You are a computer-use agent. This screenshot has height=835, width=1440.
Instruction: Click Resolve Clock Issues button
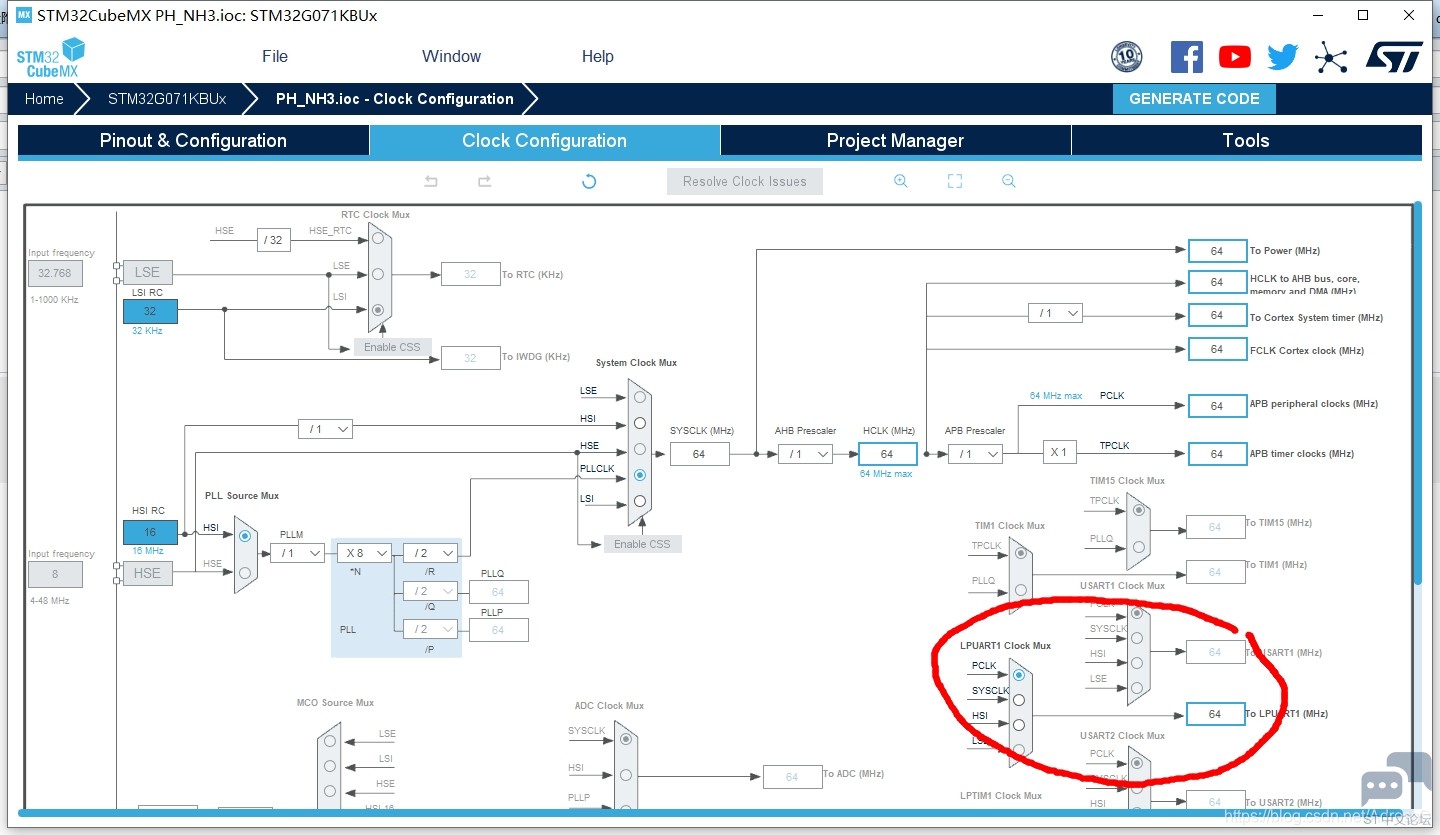(745, 181)
